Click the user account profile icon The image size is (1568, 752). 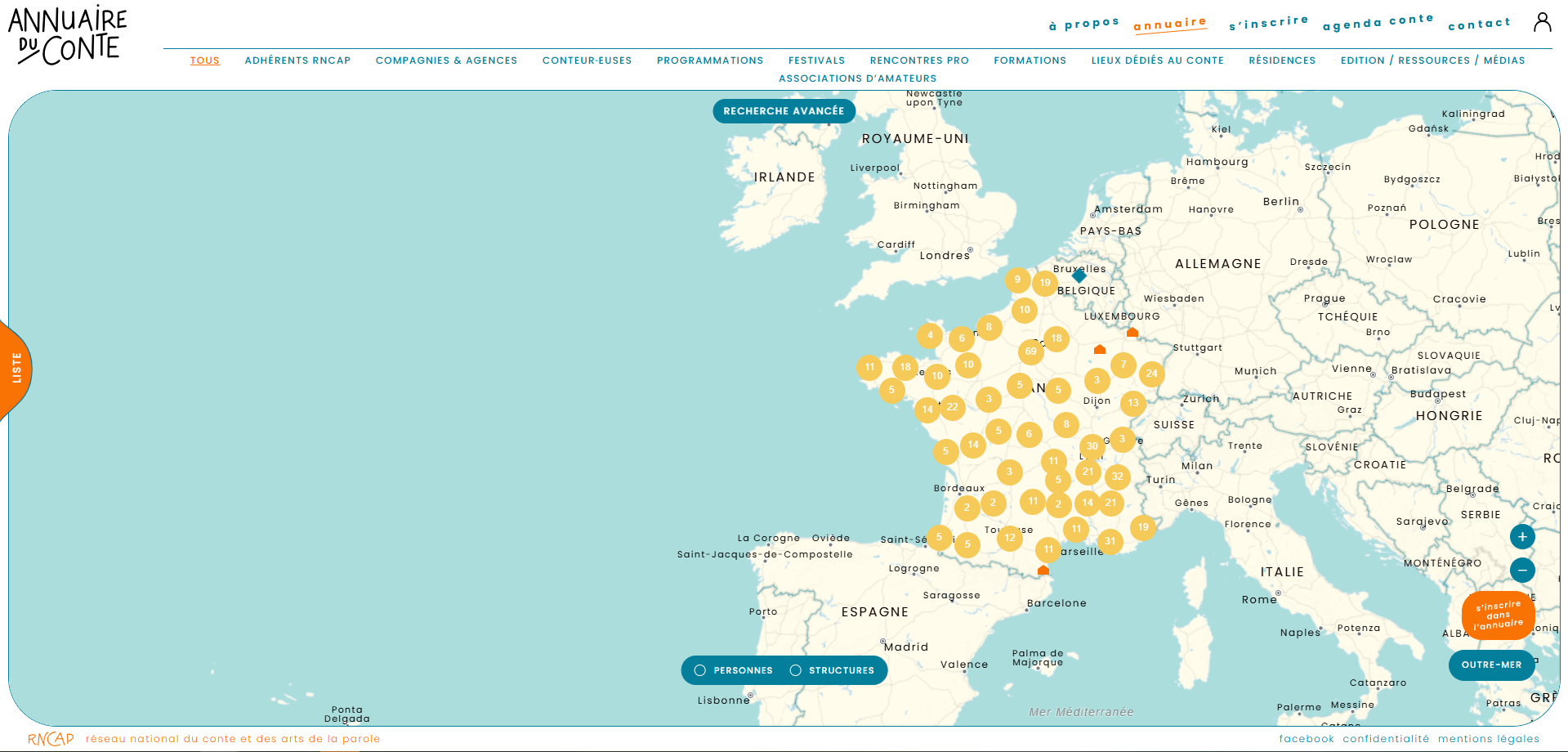[1542, 22]
